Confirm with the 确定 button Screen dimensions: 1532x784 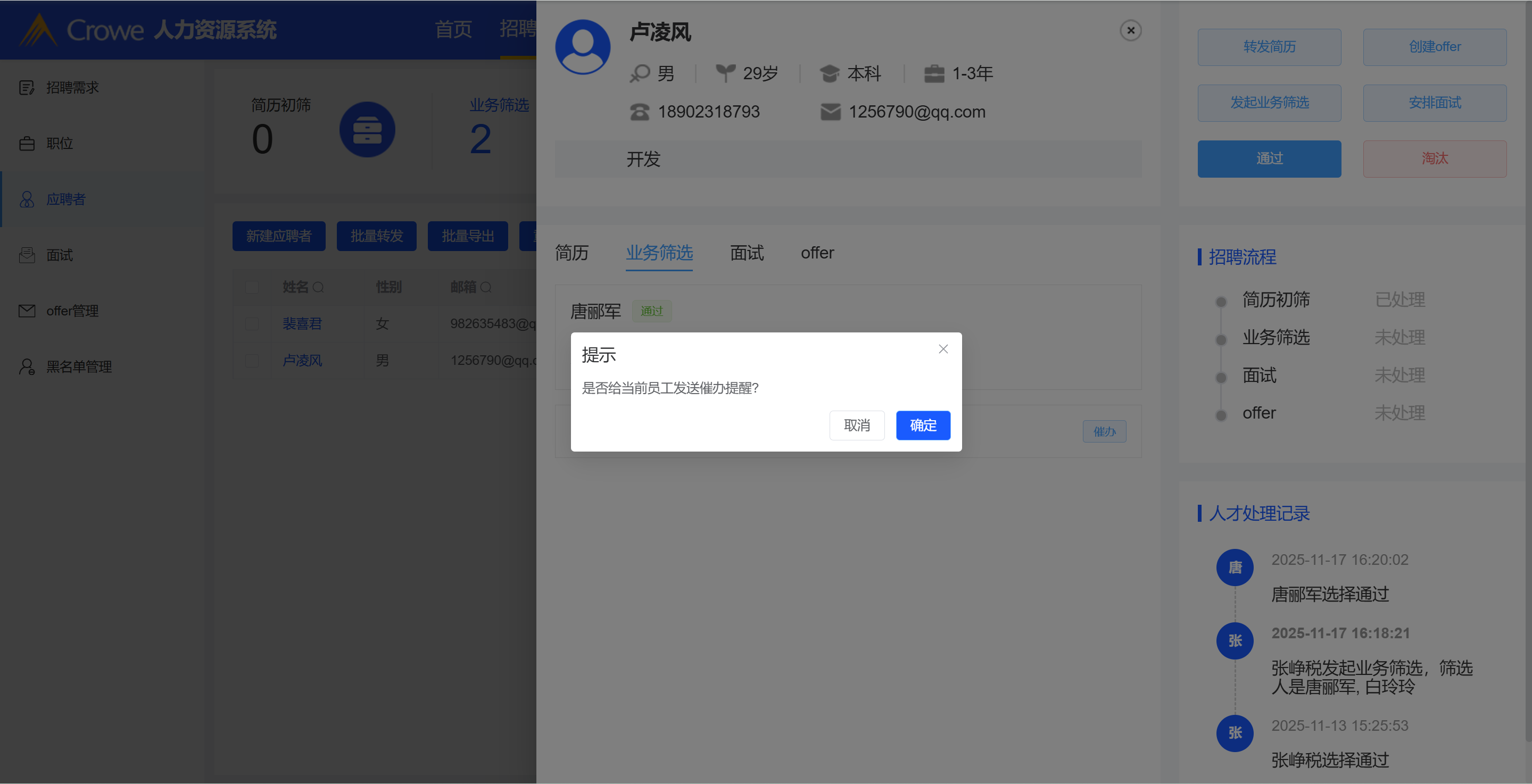click(922, 426)
